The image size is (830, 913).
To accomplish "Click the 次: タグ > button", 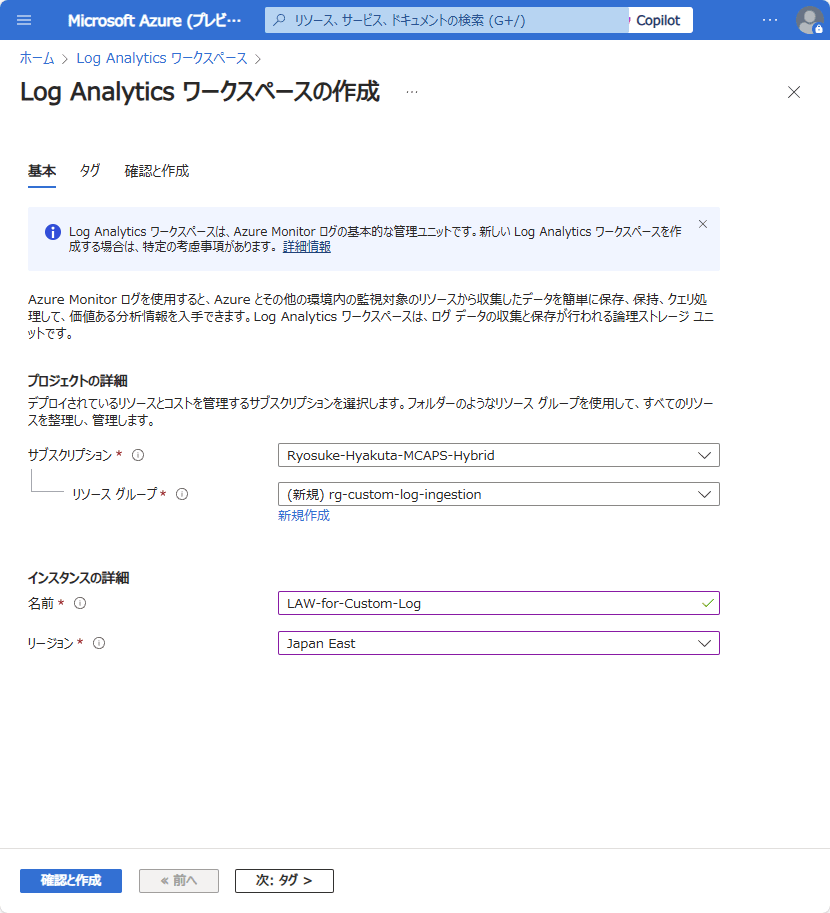I will (284, 880).
